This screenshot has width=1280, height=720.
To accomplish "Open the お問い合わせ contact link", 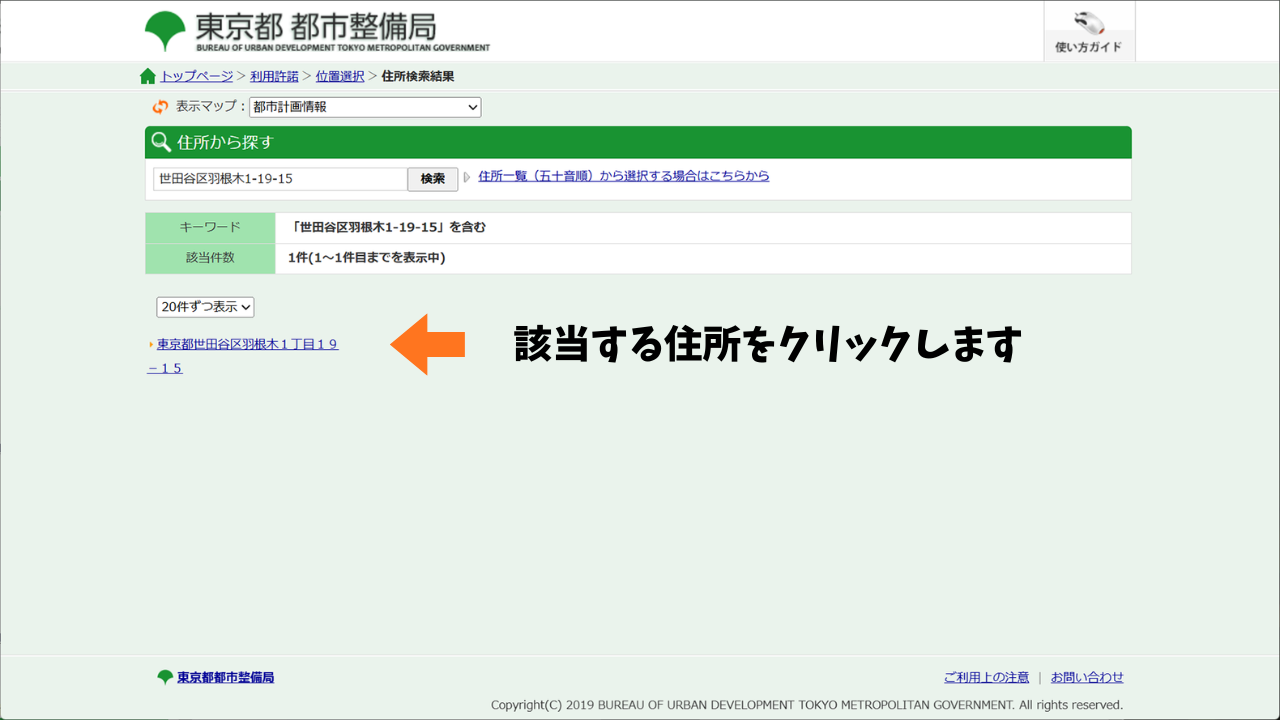I will coord(1086,677).
